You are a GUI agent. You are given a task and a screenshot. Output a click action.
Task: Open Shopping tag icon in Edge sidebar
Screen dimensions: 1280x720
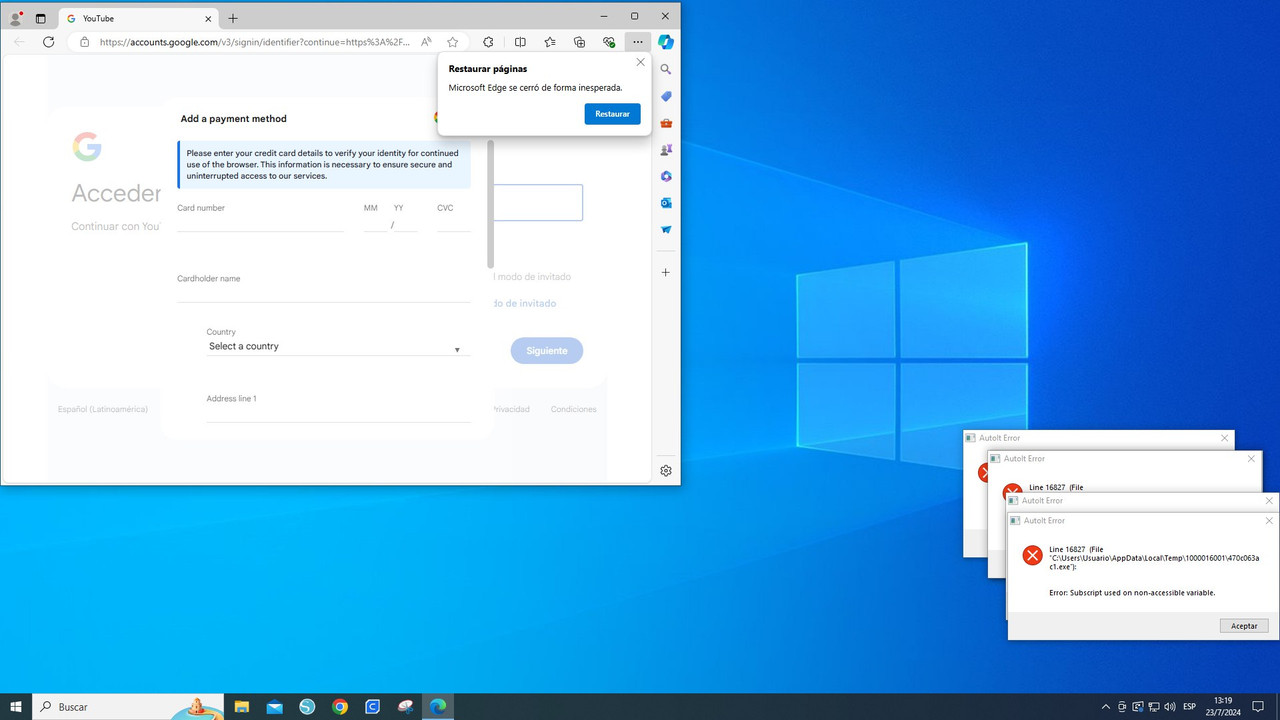point(666,97)
